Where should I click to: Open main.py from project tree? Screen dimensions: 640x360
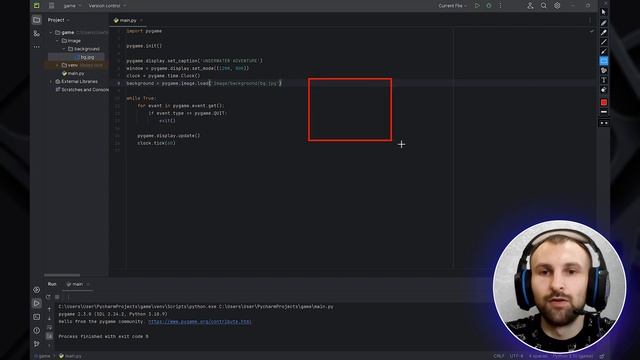[73, 73]
